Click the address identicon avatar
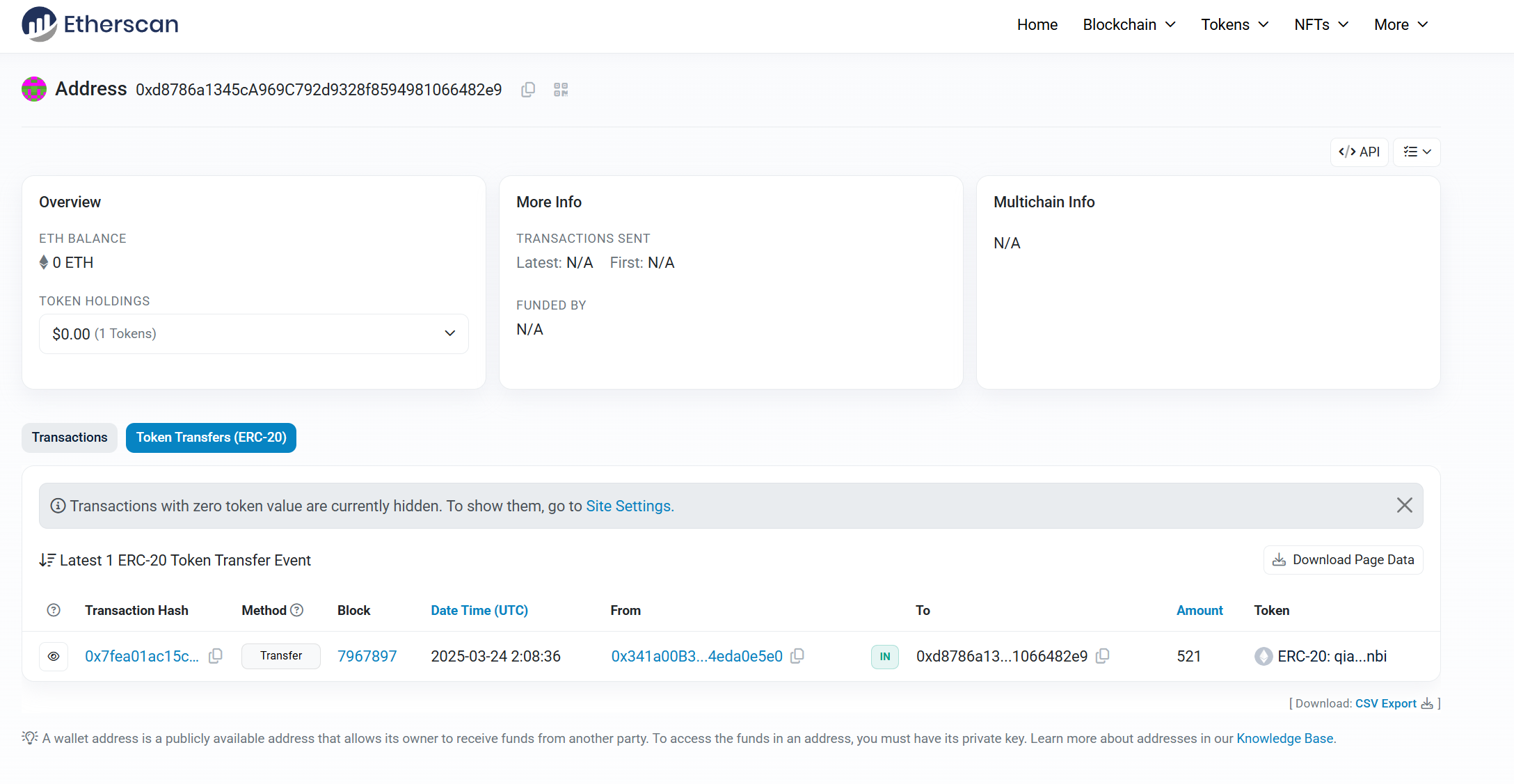This screenshot has height=784, width=1514. [x=34, y=89]
